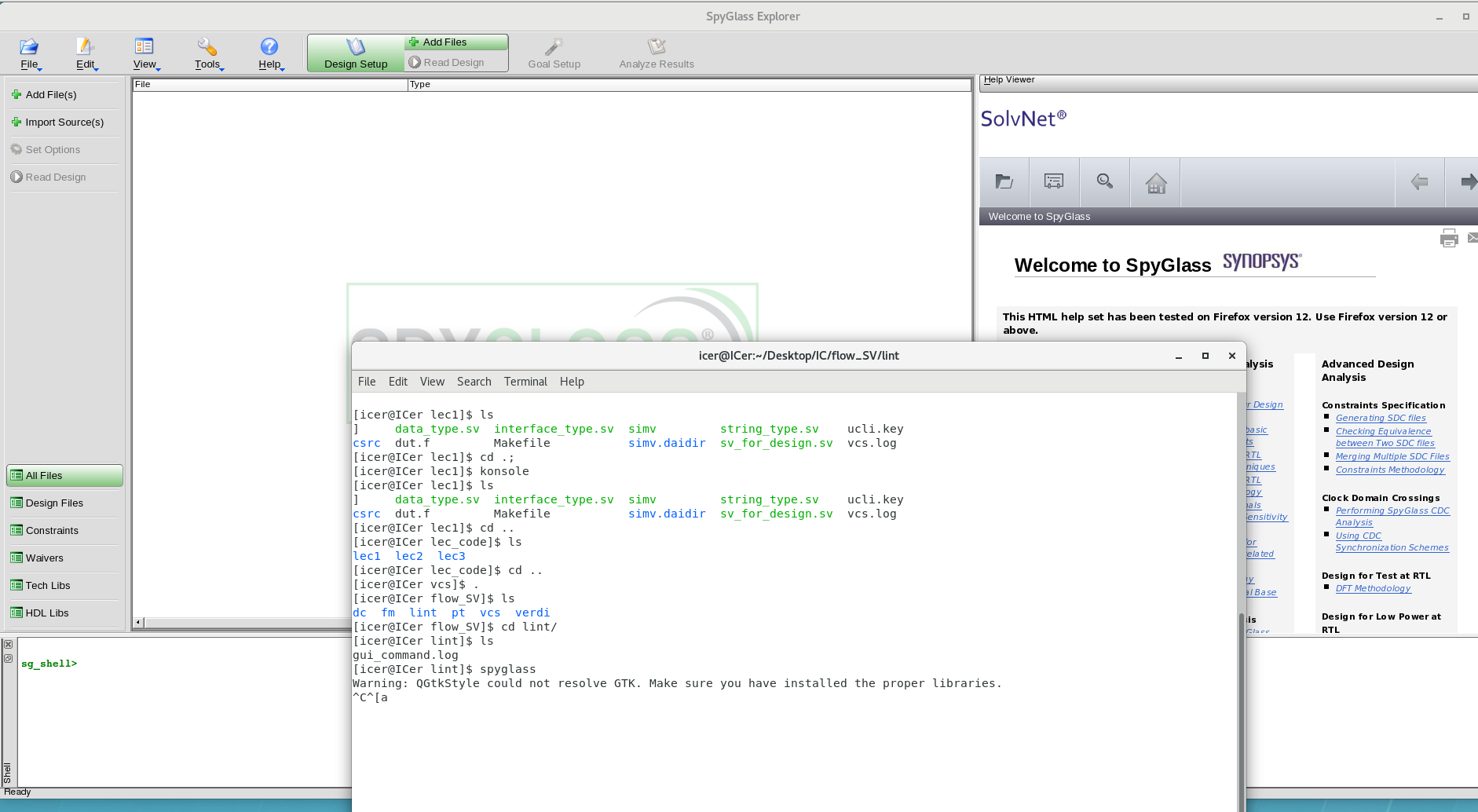This screenshot has height=812, width=1478.
Task: Show the Tech Libs category
Action: [64, 585]
